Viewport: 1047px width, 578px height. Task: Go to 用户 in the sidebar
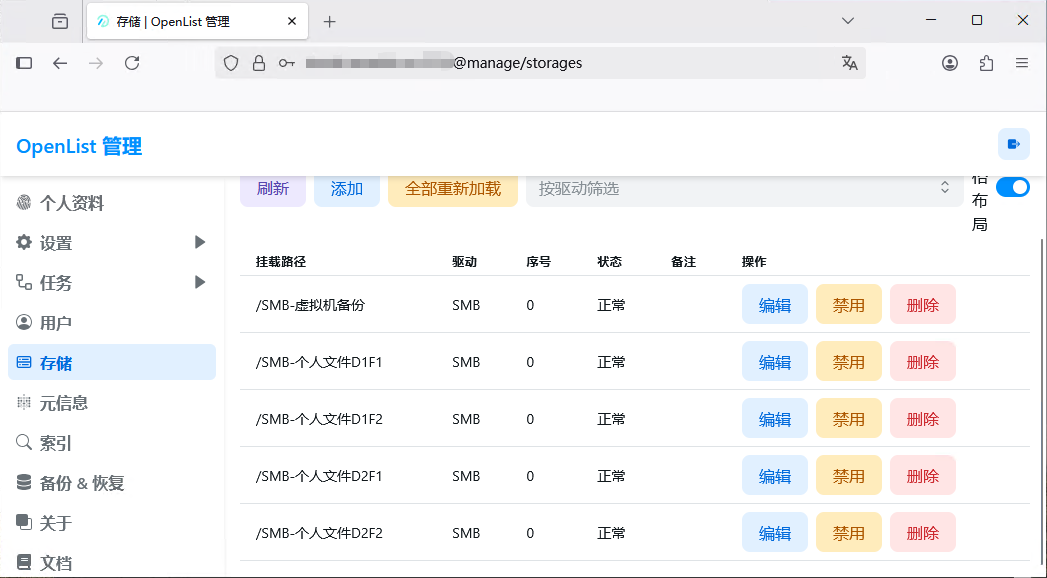click(56, 323)
